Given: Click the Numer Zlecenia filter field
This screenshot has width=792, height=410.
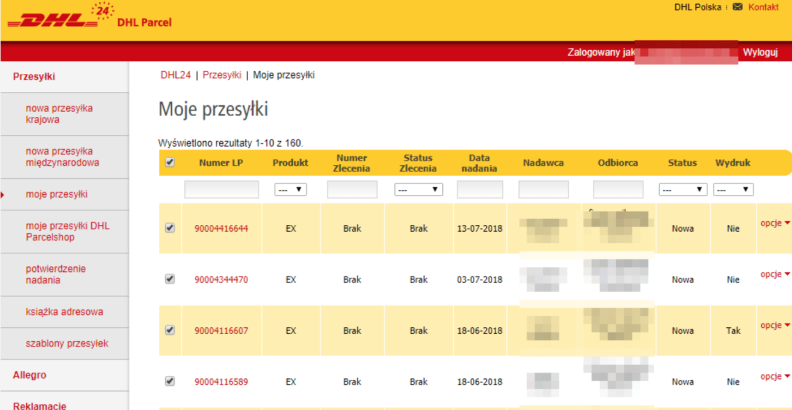Looking at the screenshot, I should pyautogui.click(x=352, y=189).
